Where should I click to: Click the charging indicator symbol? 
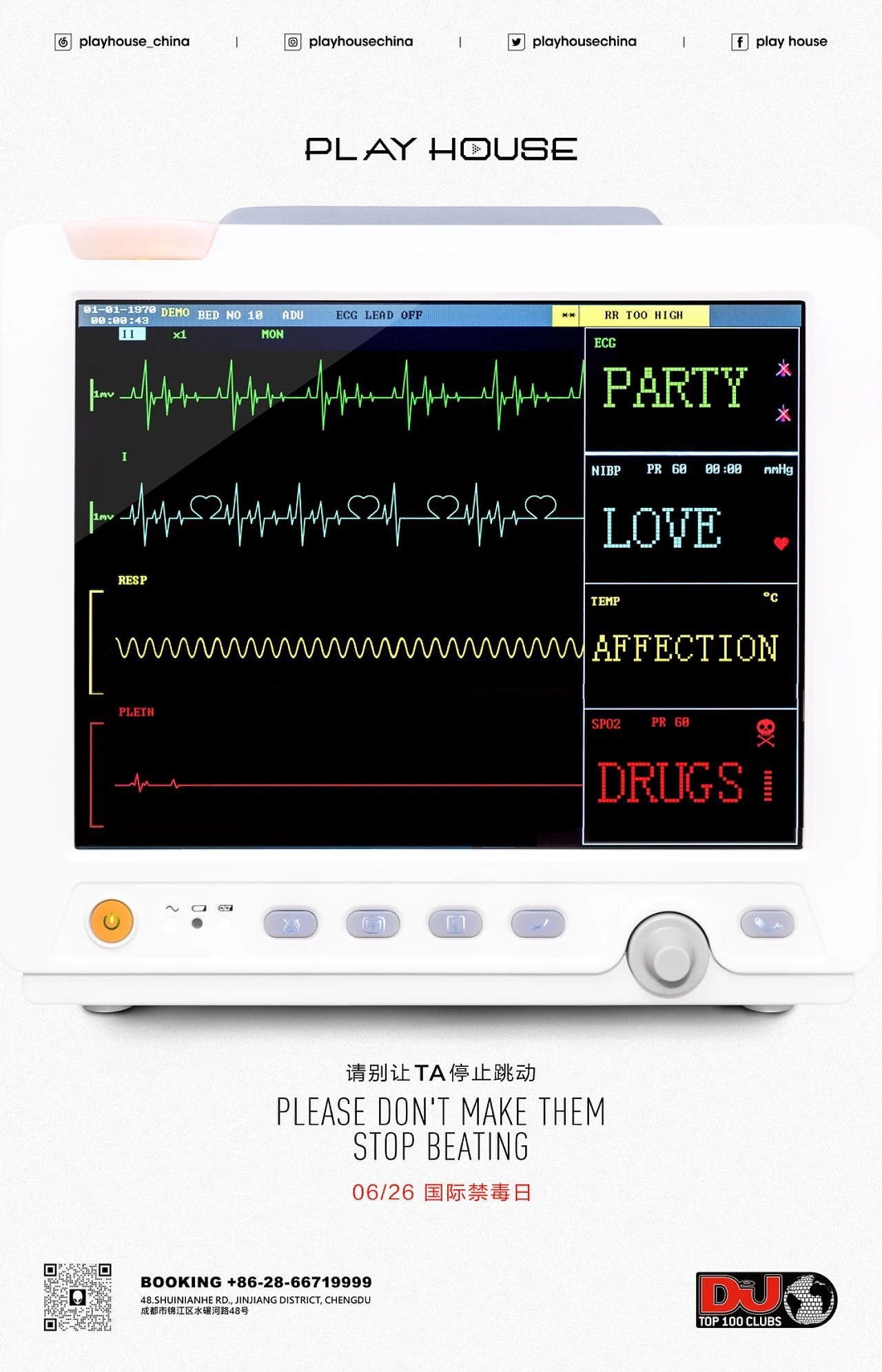(x=225, y=908)
